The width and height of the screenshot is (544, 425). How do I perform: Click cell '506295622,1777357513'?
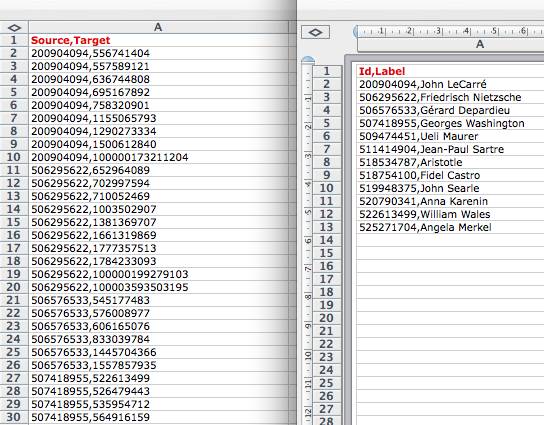coord(158,248)
